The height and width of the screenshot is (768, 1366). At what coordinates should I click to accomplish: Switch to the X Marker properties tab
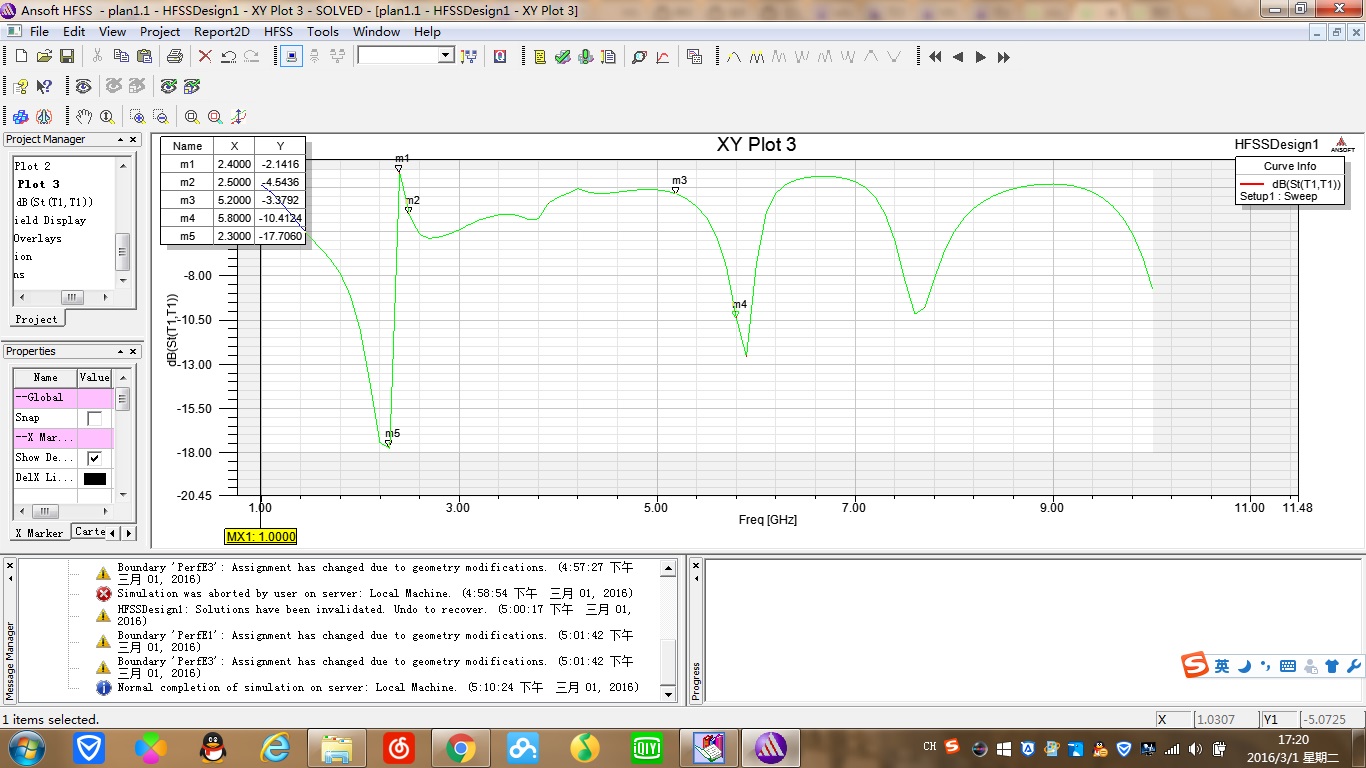pos(39,533)
